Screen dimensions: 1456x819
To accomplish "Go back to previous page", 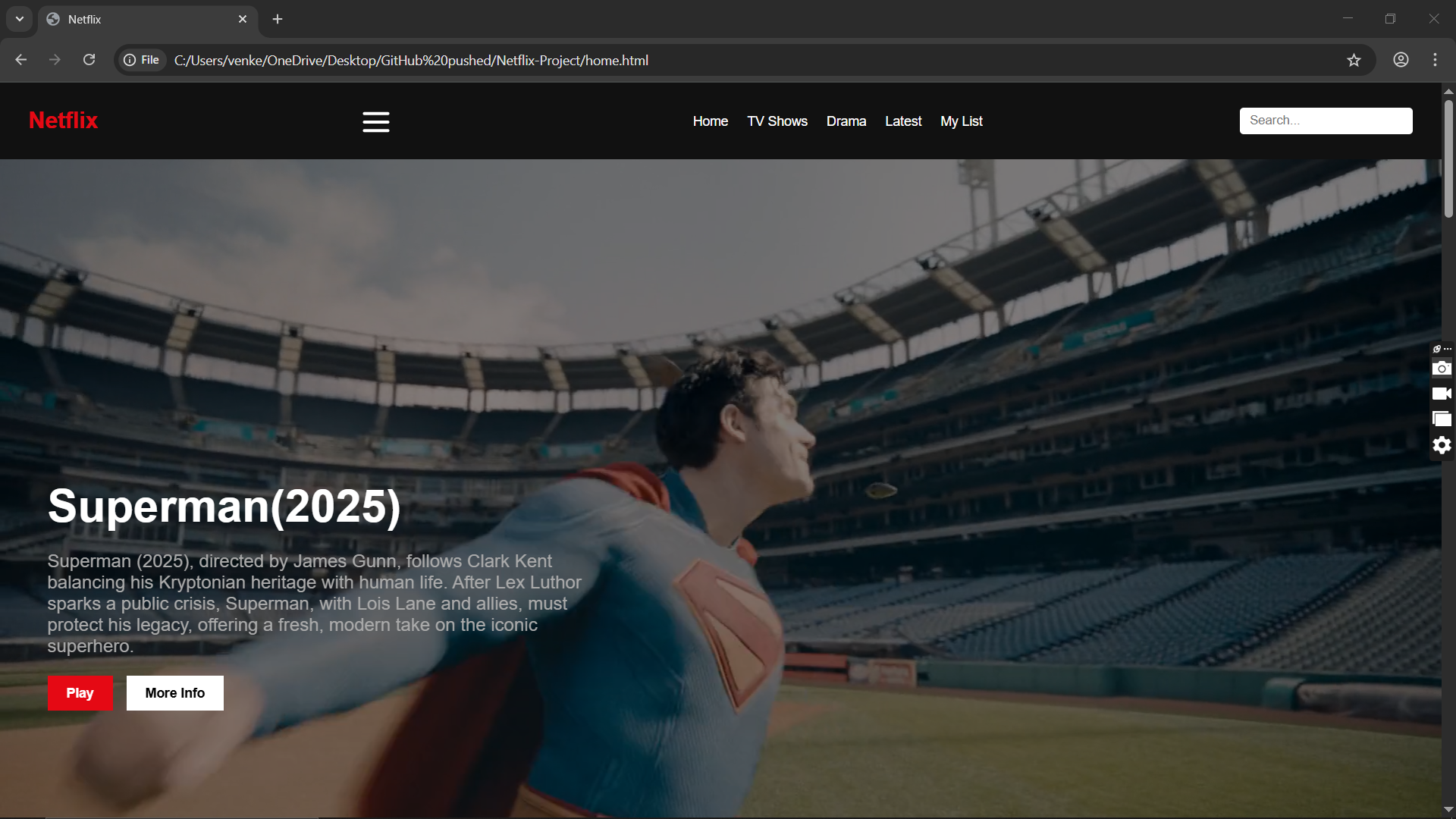I will [x=21, y=60].
